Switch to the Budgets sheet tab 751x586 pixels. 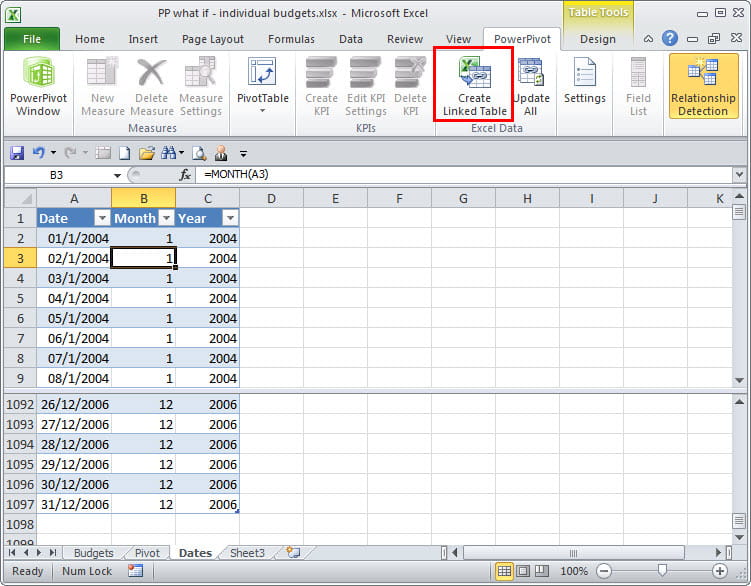pos(93,552)
